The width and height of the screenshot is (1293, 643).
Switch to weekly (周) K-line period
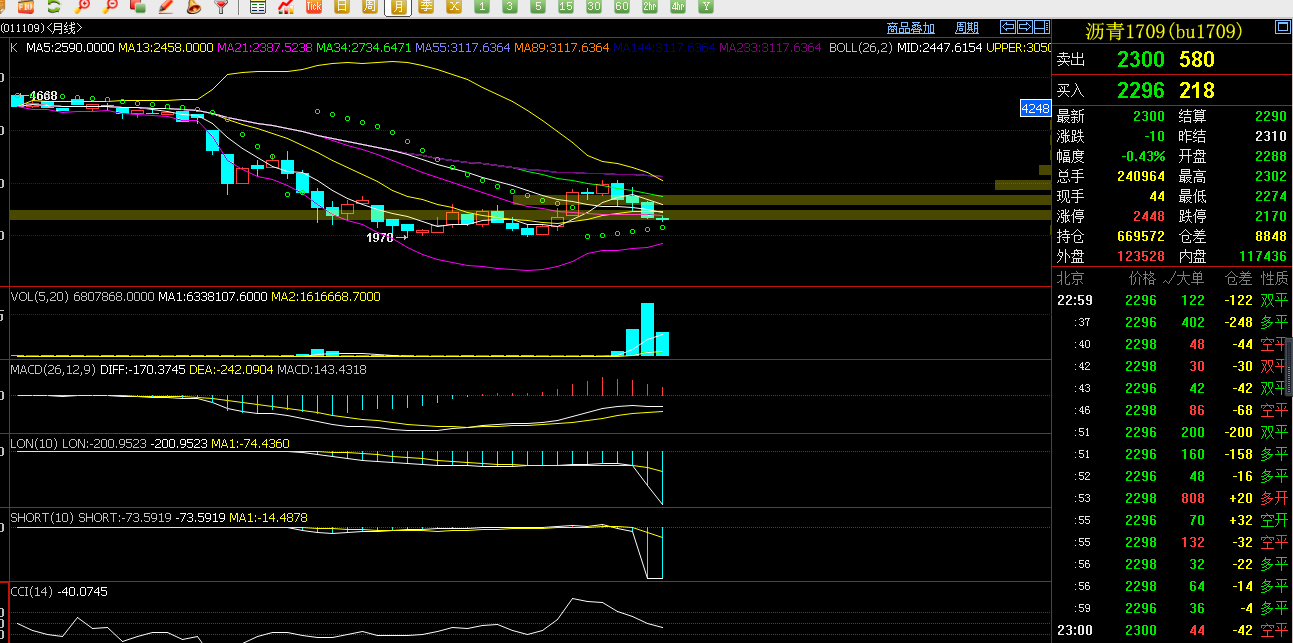pos(370,6)
